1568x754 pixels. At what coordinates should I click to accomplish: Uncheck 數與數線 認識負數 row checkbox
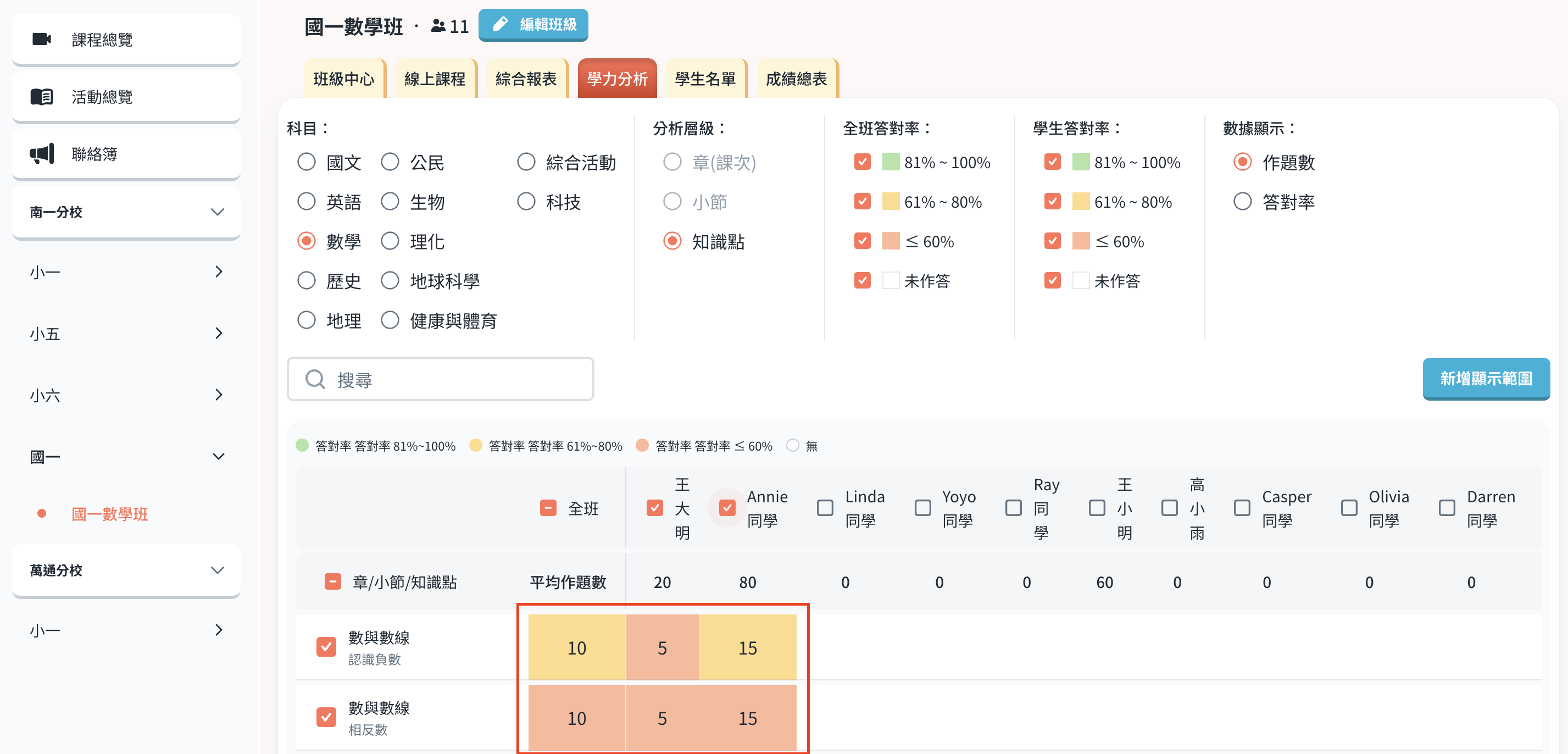tap(326, 647)
